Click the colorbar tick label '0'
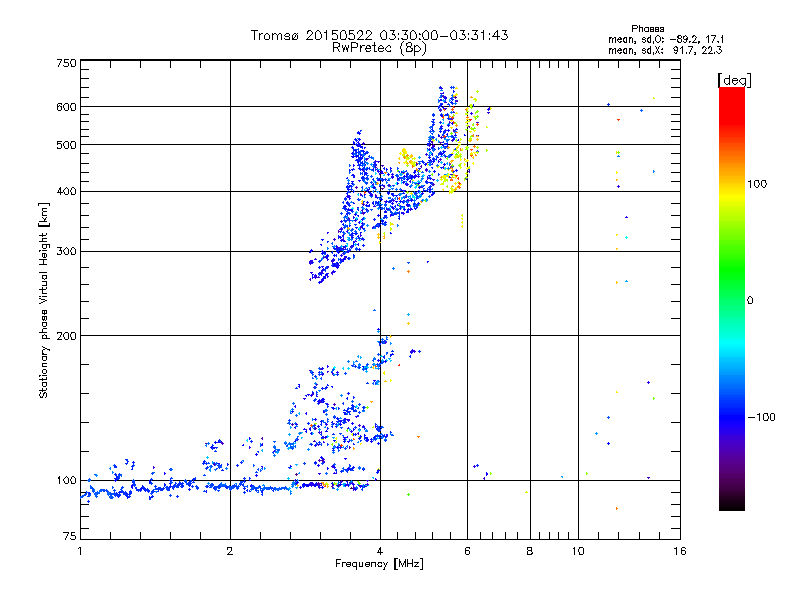Viewport: 800px width, 600px height. 749,301
